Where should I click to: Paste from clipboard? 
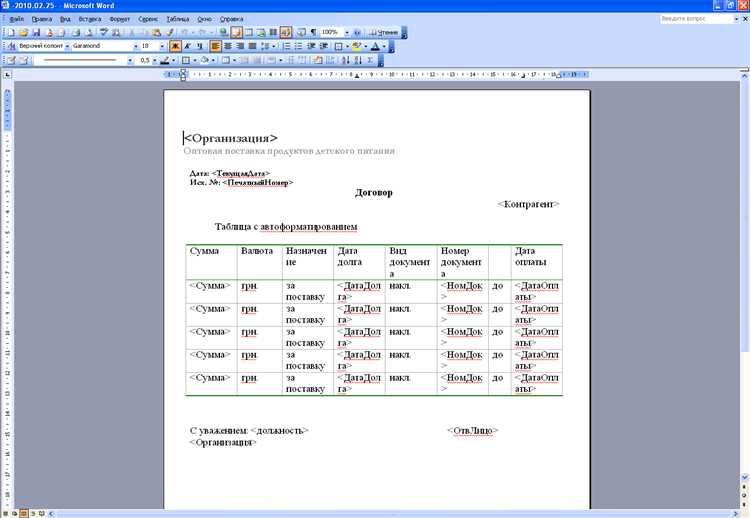(156, 33)
